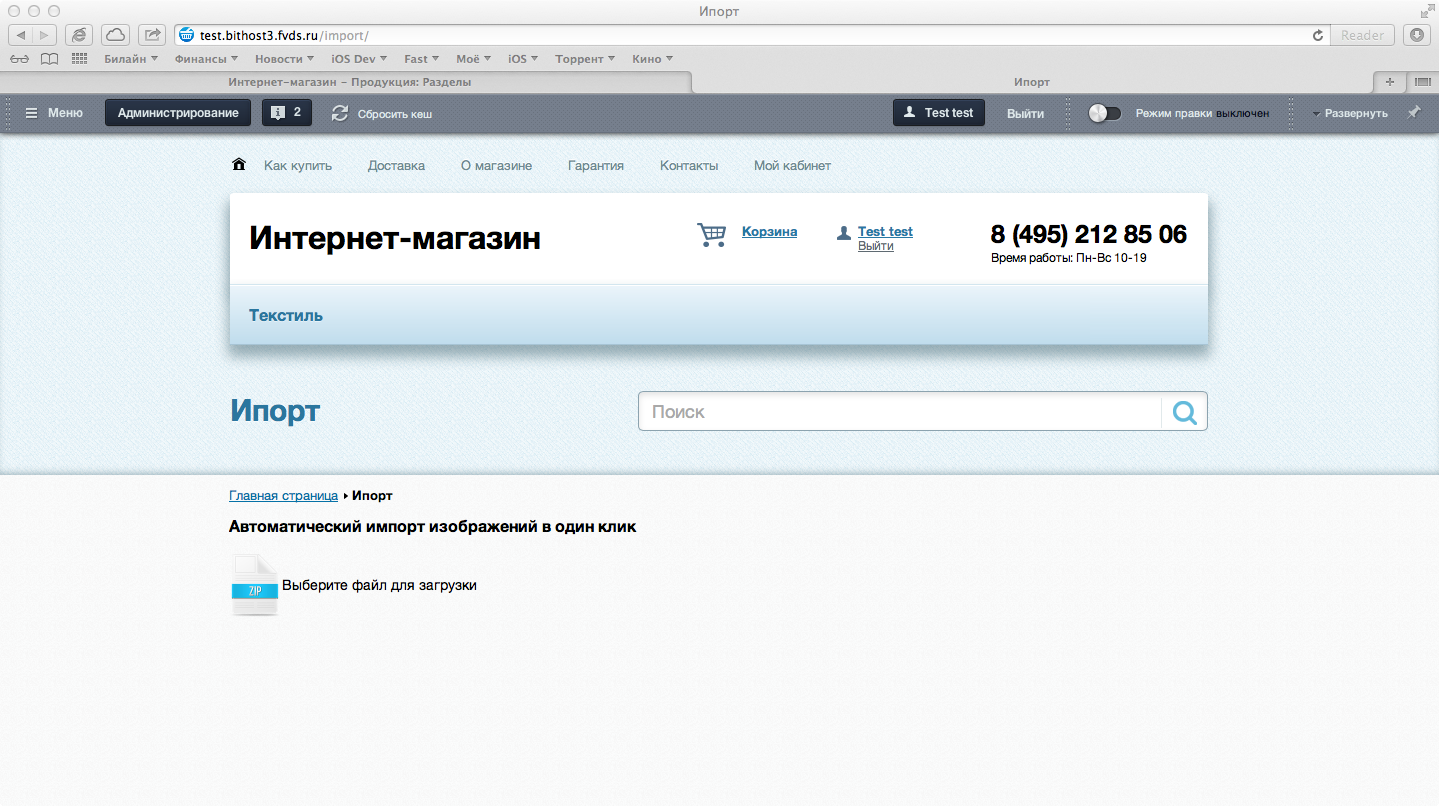Screen dimensions: 1439x806
Task: Click inside the Поиск search field
Action: click(900, 411)
